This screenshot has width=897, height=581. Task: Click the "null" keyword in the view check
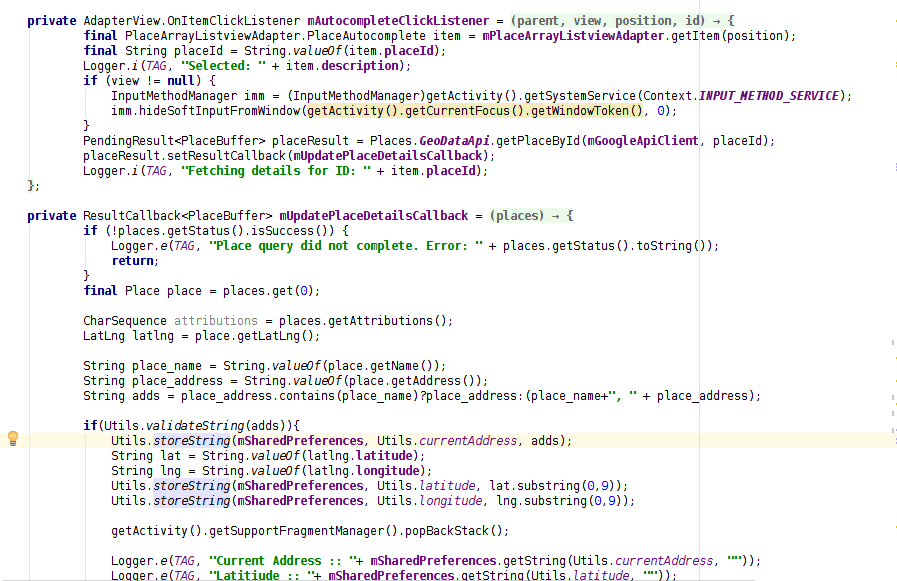181,81
